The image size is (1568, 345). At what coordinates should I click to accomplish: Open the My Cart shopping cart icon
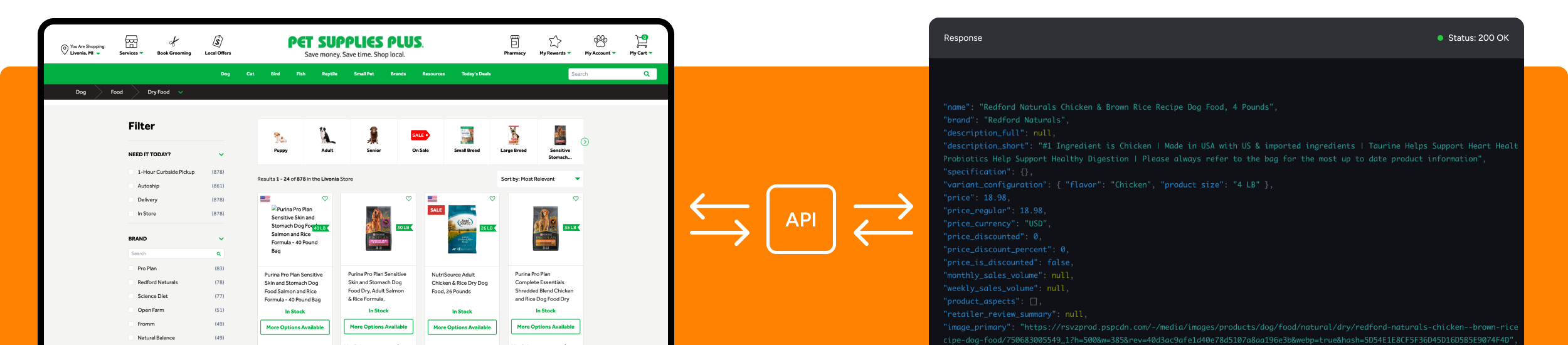641,41
